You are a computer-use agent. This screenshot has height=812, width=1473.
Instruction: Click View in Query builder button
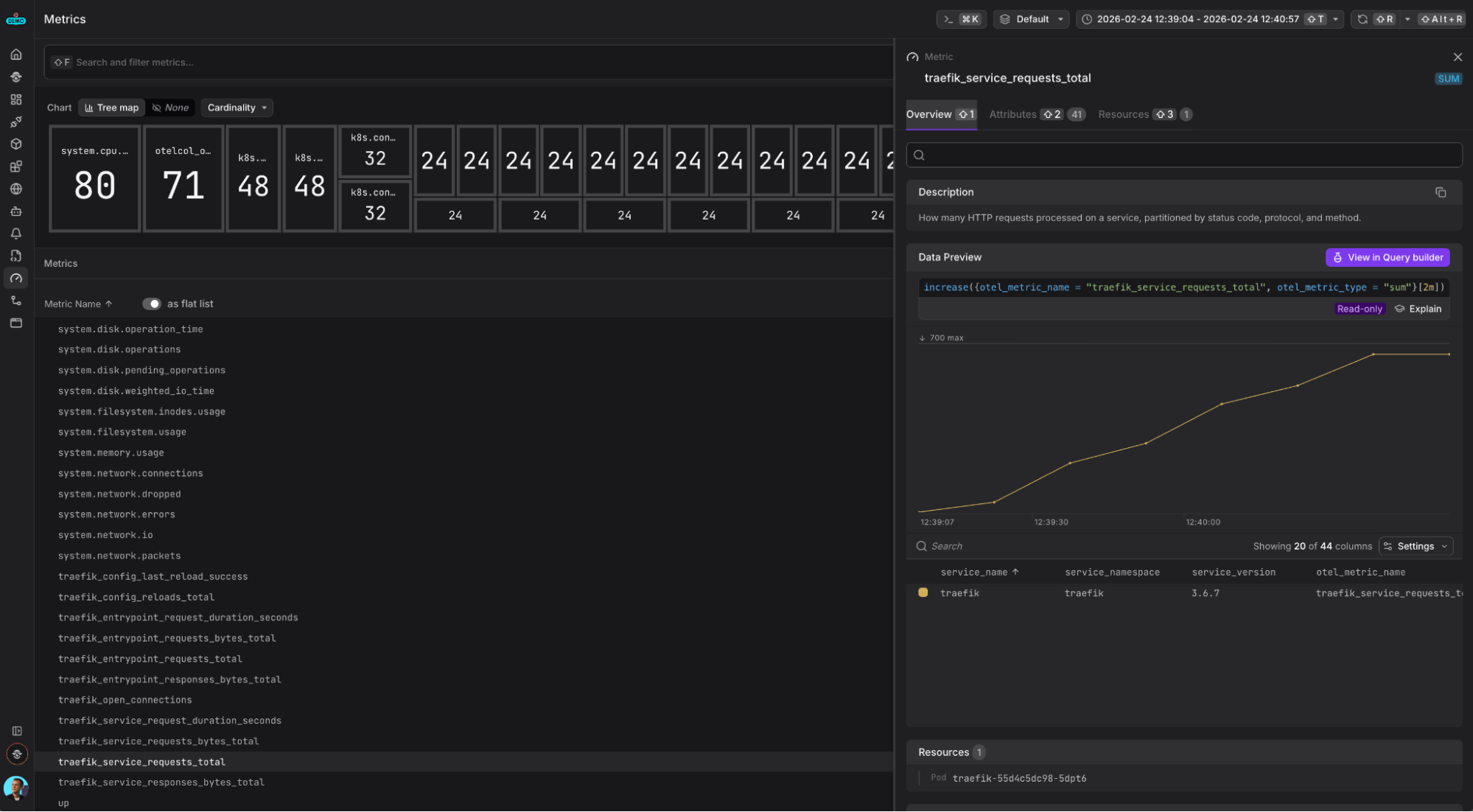click(x=1388, y=257)
